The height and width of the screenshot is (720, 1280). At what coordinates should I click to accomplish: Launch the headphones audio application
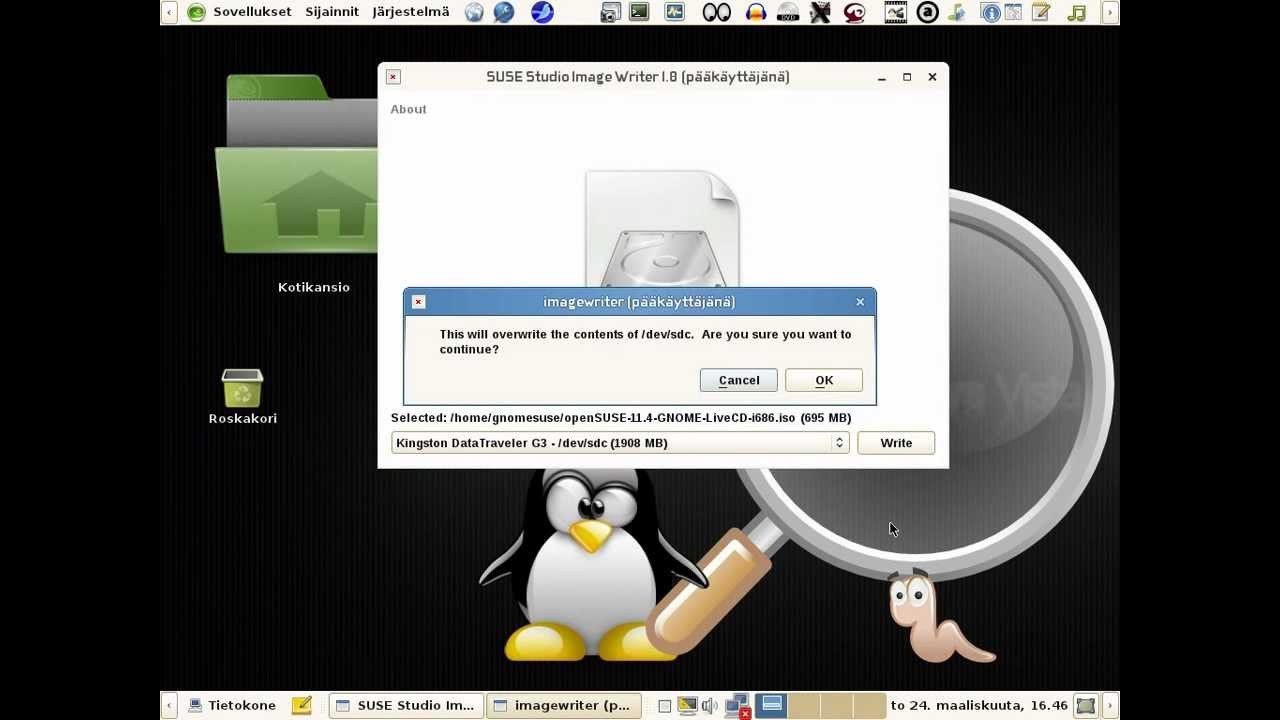[x=756, y=12]
